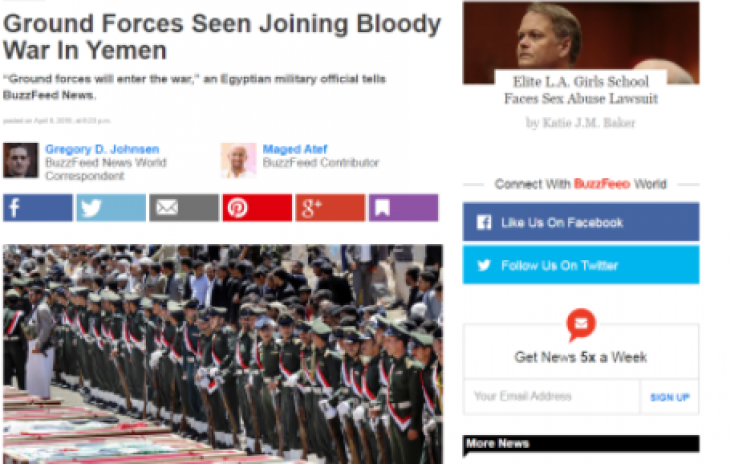Click the SIGN UP button
Screen dimensions: 730x464
(x=669, y=397)
